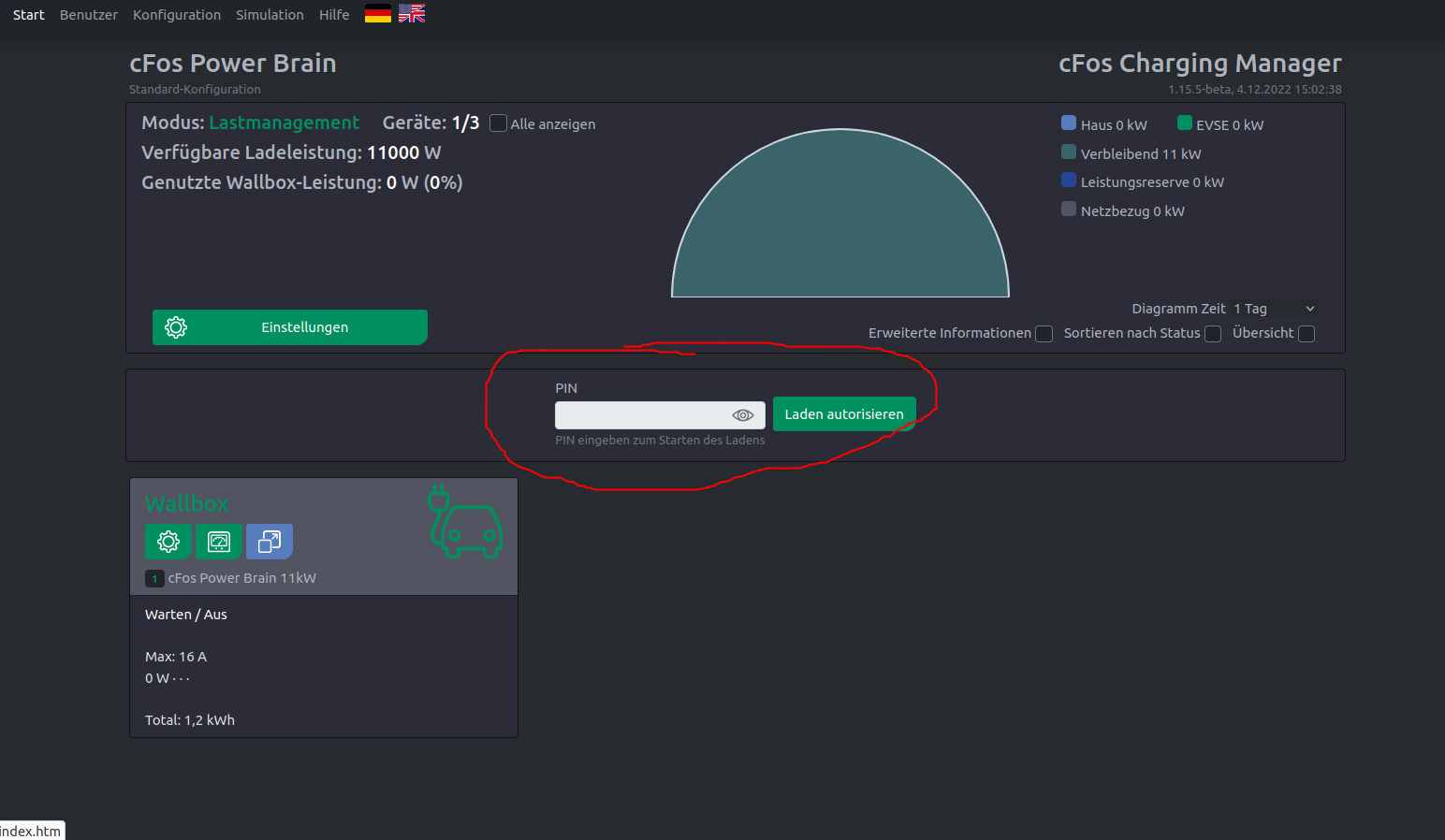
Task: Click the Netzbezug legend color swatch
Action: [x=1069, y=209]
